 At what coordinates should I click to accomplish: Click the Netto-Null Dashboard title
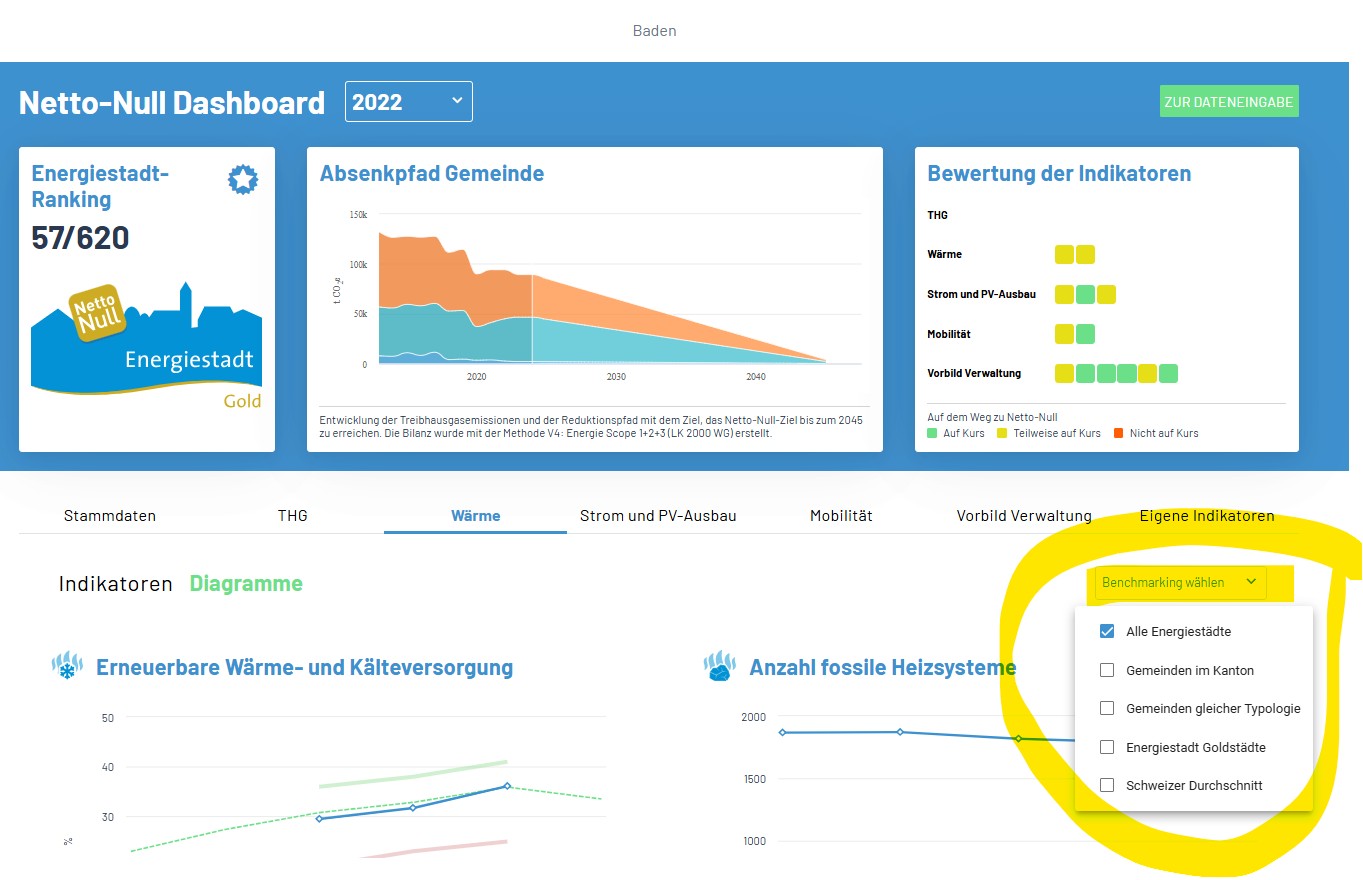click(172, 102)
